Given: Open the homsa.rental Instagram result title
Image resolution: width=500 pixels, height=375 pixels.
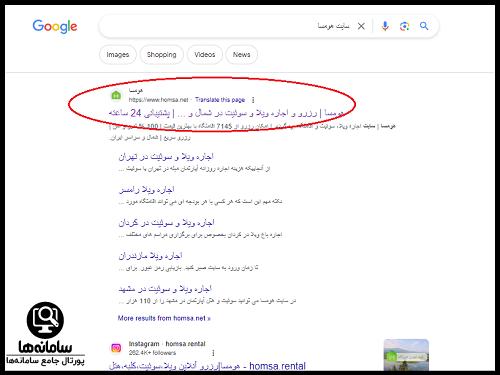Looking at the screenshot, I should [207, 366].
